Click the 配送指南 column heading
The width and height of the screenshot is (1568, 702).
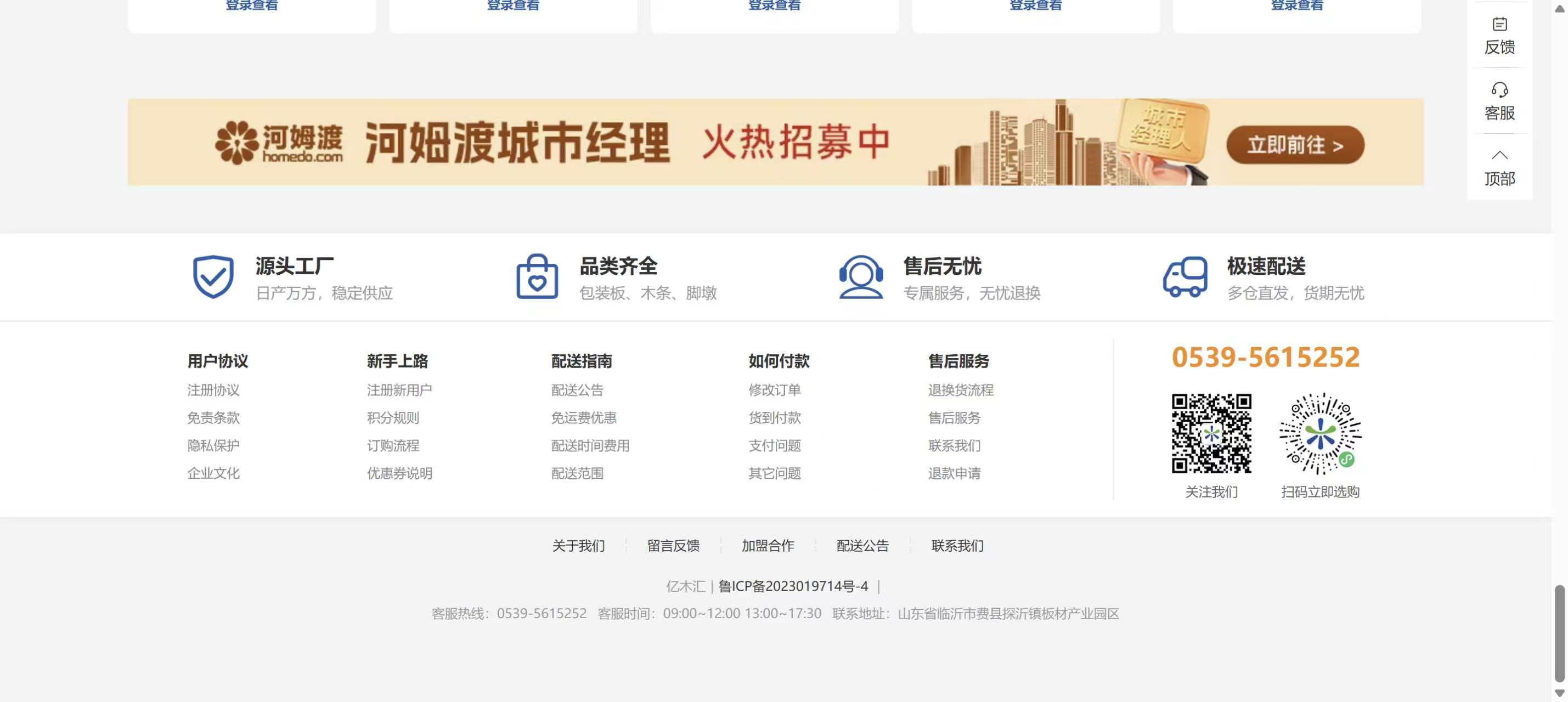coord(582,361)
